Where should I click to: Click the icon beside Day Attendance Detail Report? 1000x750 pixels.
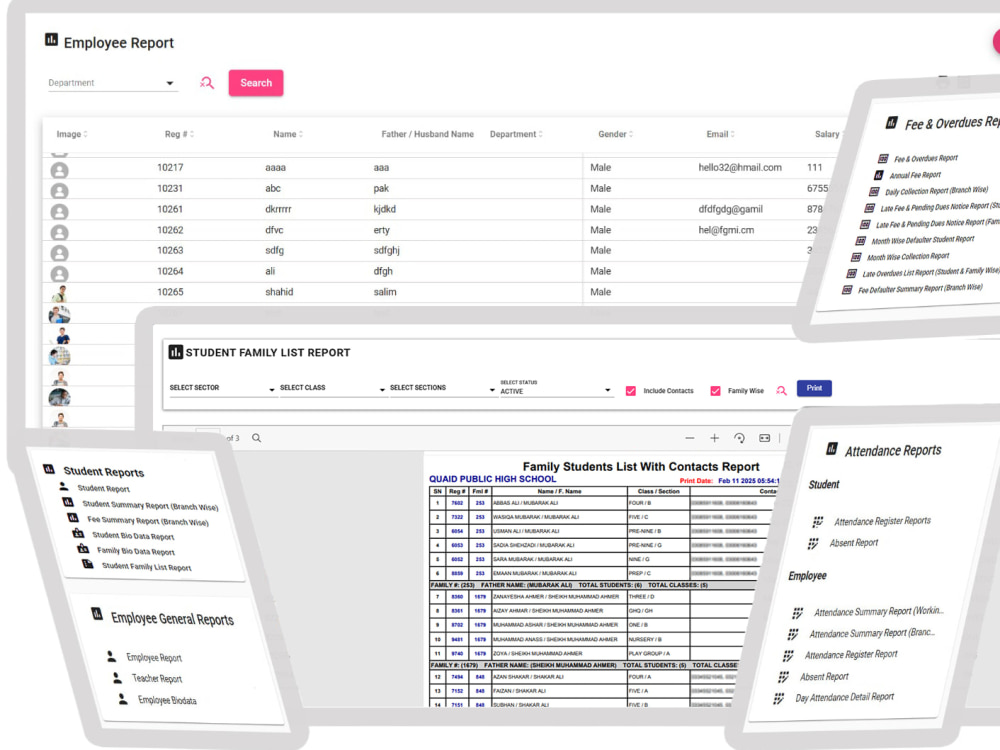coord(778,698)
